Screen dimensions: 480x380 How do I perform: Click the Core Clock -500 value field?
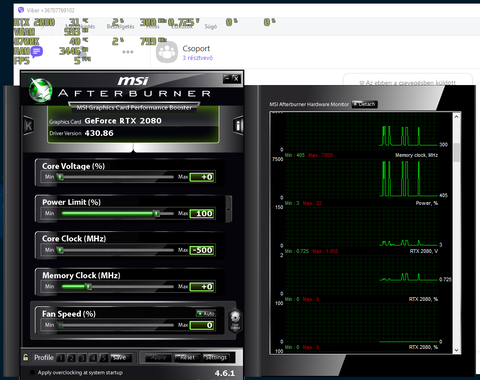tap(202, 250)
